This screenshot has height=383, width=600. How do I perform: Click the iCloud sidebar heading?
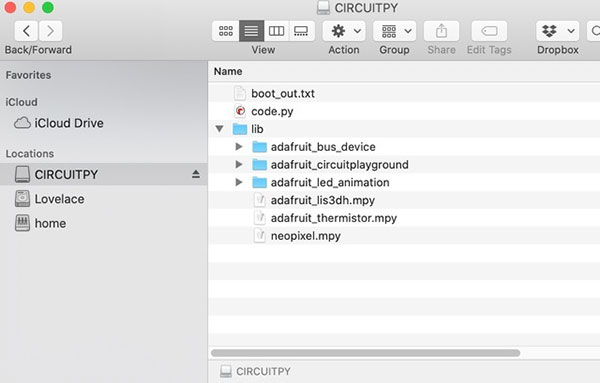pos(21,102)
